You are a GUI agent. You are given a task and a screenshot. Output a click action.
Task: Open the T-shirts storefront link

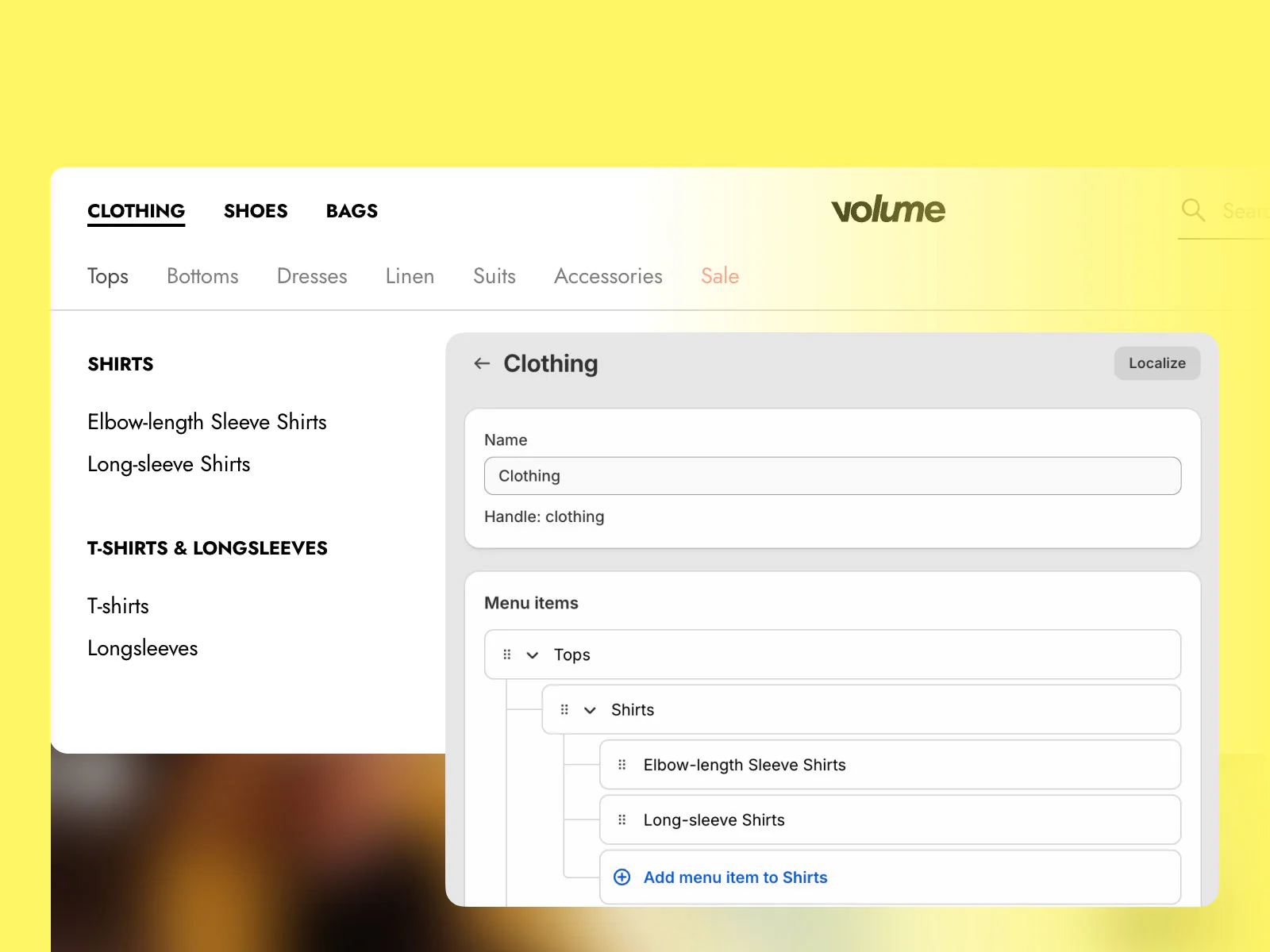pyautogui.click(x=118, y=606)
